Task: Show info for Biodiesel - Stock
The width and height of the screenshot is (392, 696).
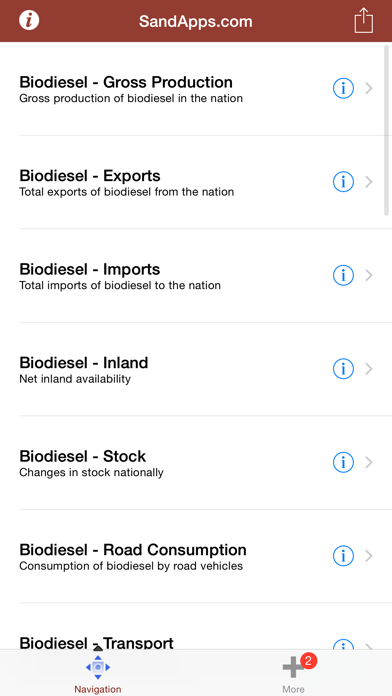Action: 343,463
